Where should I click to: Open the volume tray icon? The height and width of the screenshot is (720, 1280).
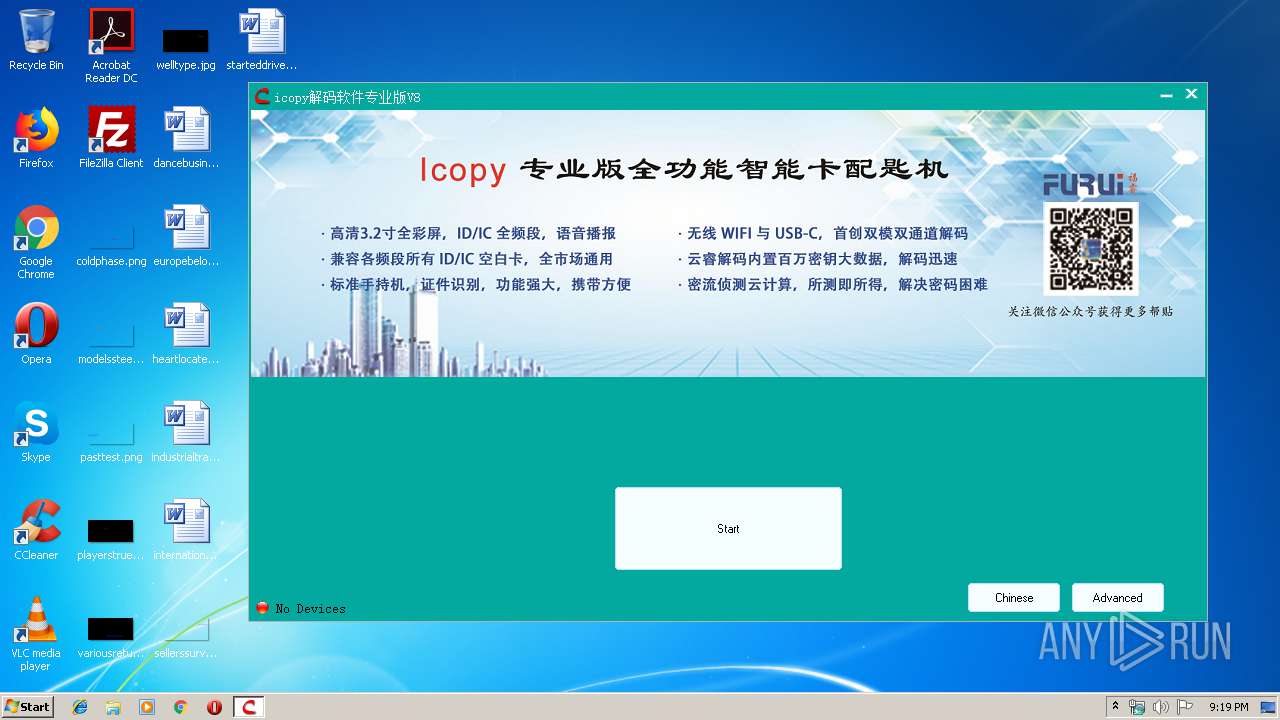coord(1161,707)
